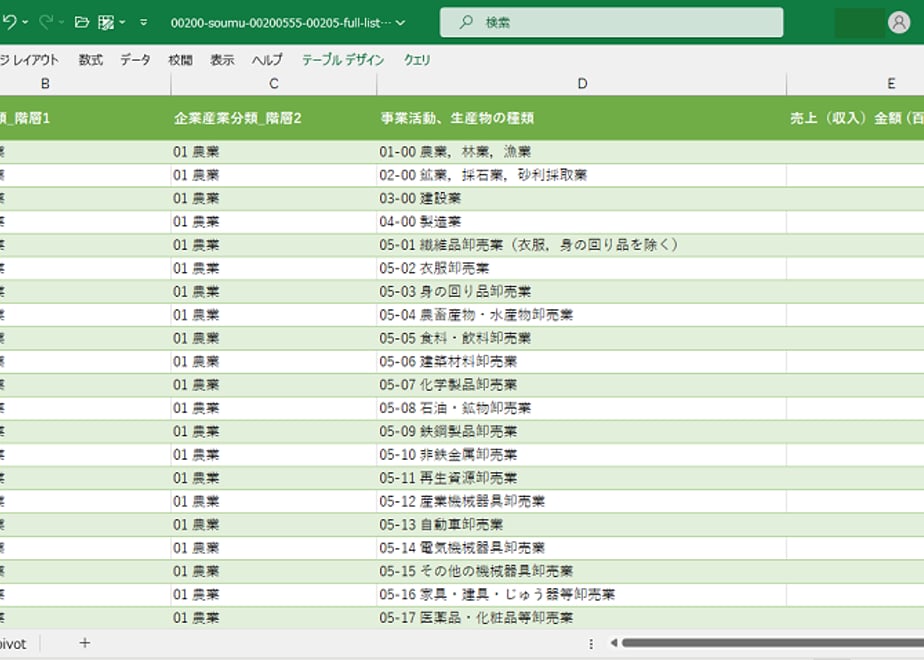Click the Undo icon

coord(9,22)
